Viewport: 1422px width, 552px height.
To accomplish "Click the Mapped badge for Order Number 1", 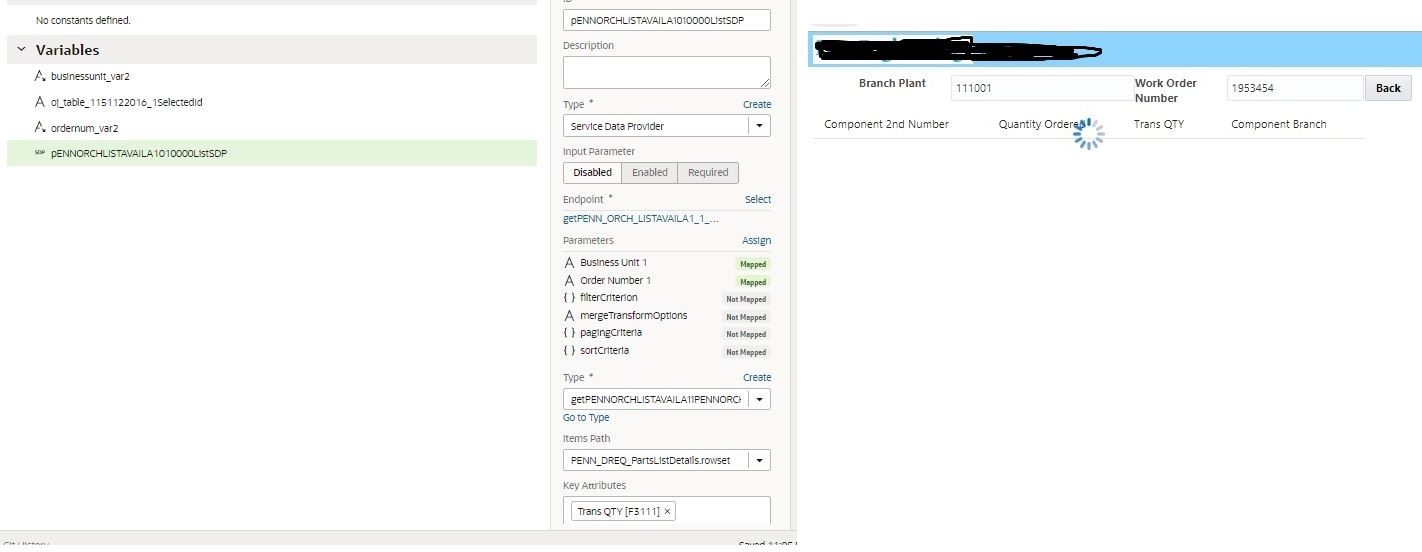I will pos(752,282).
